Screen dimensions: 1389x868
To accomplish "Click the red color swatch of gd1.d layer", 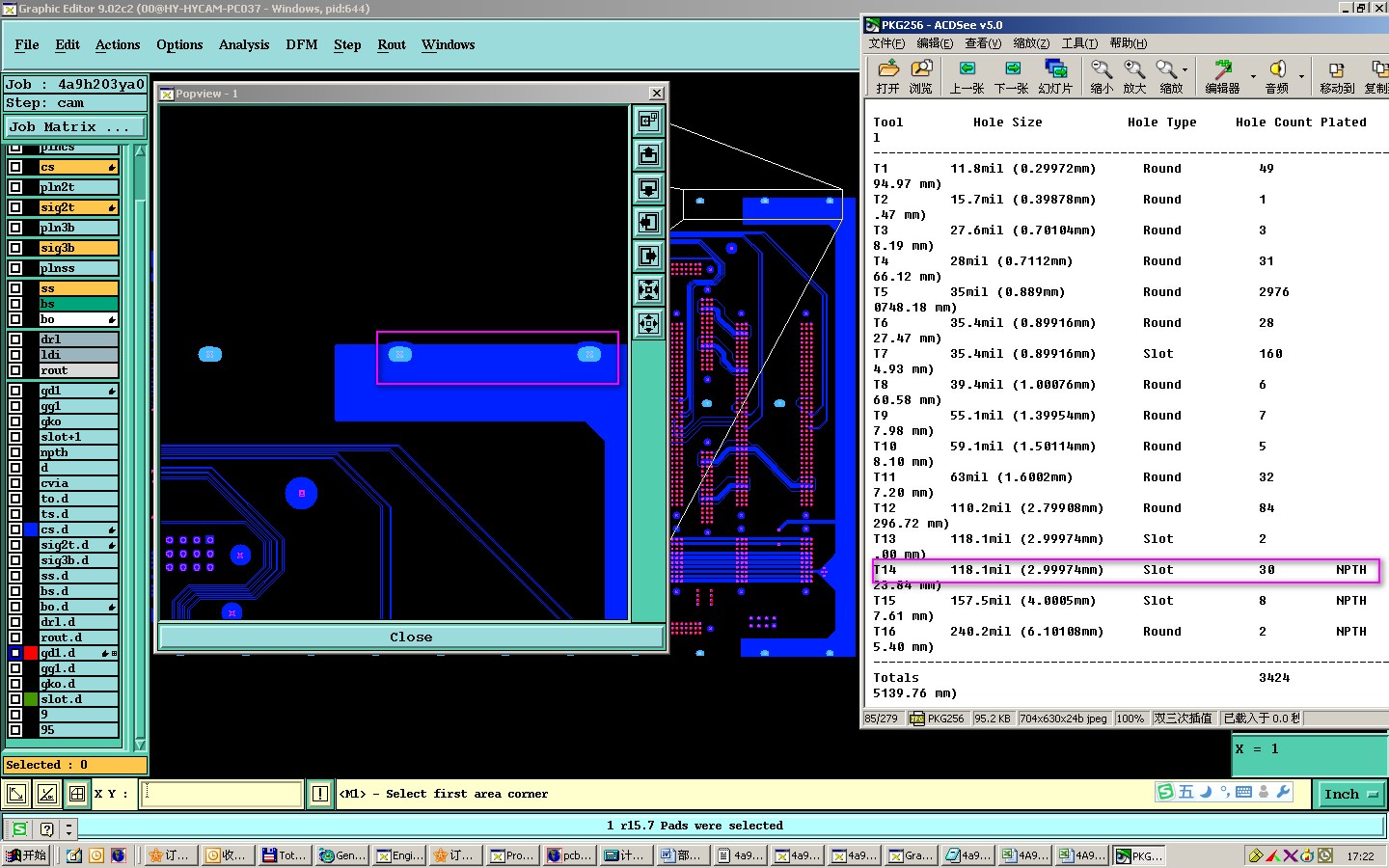I will 31,653.
